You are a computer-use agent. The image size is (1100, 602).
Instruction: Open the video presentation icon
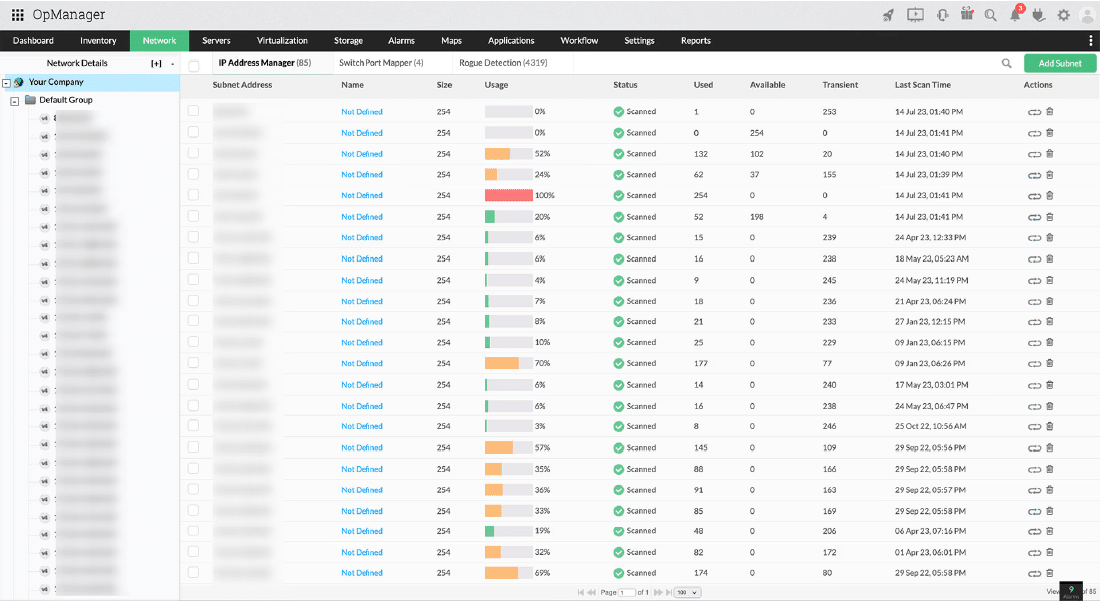pos(915,15)
